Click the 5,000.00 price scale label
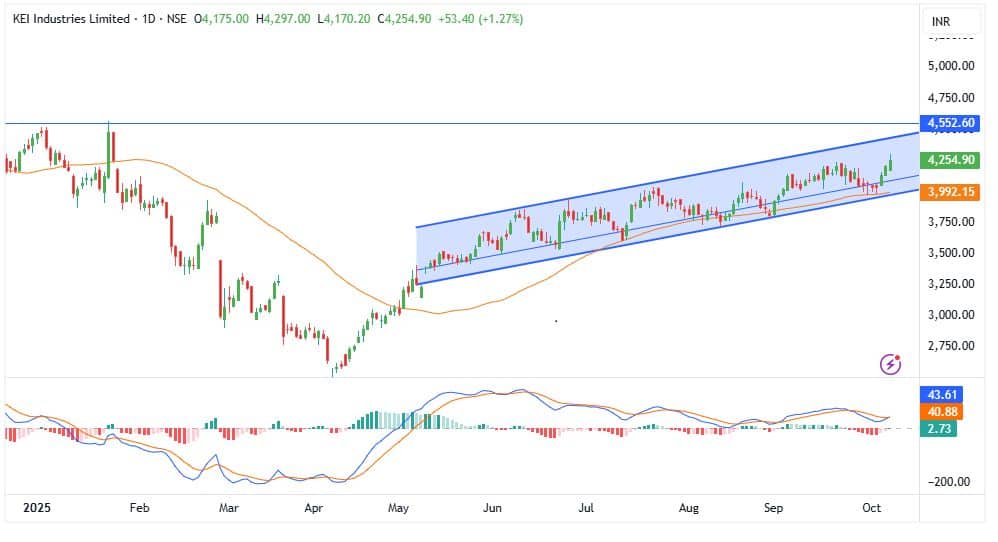 pyautogui.click(x=952, y=66)
